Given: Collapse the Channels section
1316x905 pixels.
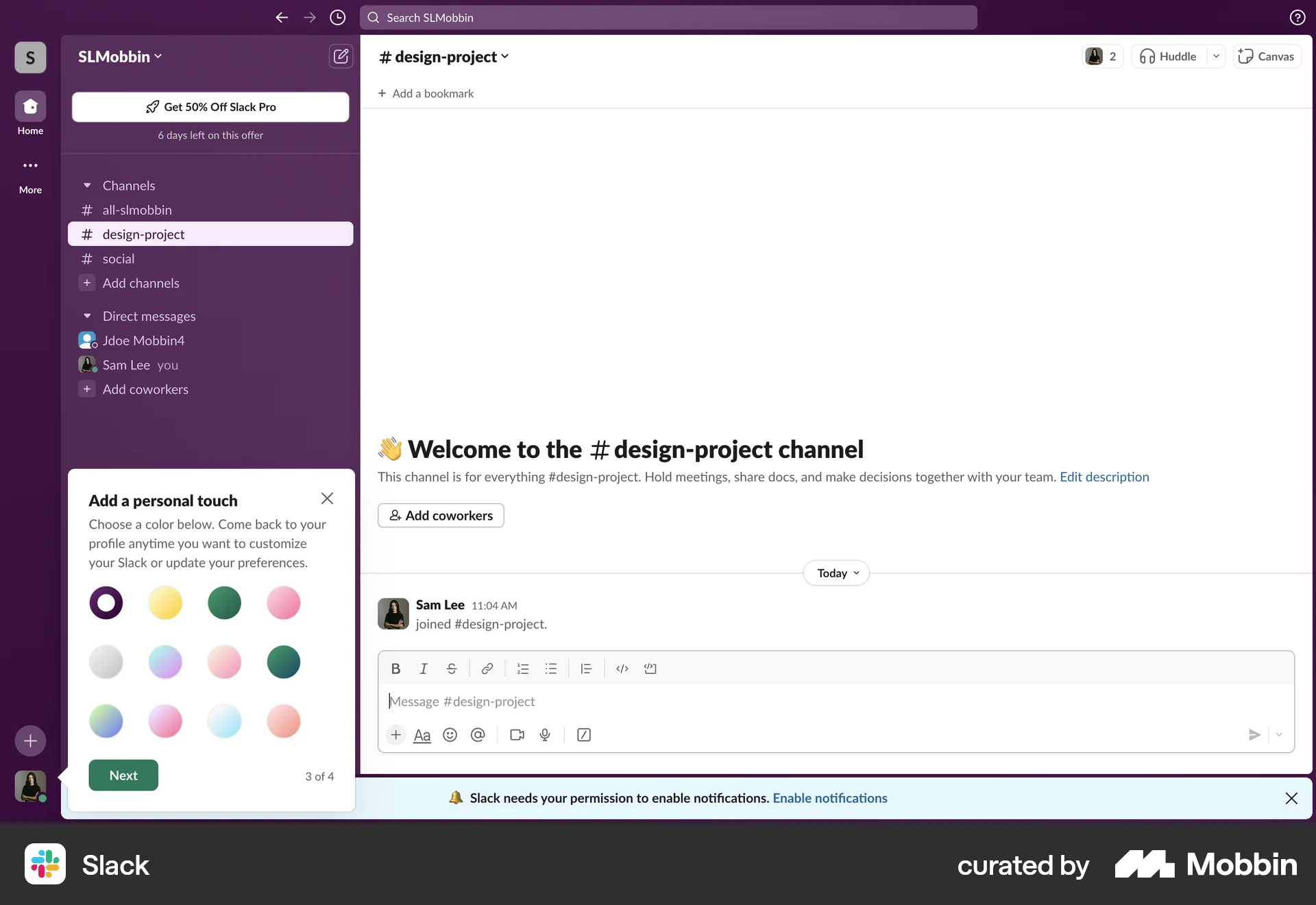Looking at the screenshot, I should [x=86, y=185].
